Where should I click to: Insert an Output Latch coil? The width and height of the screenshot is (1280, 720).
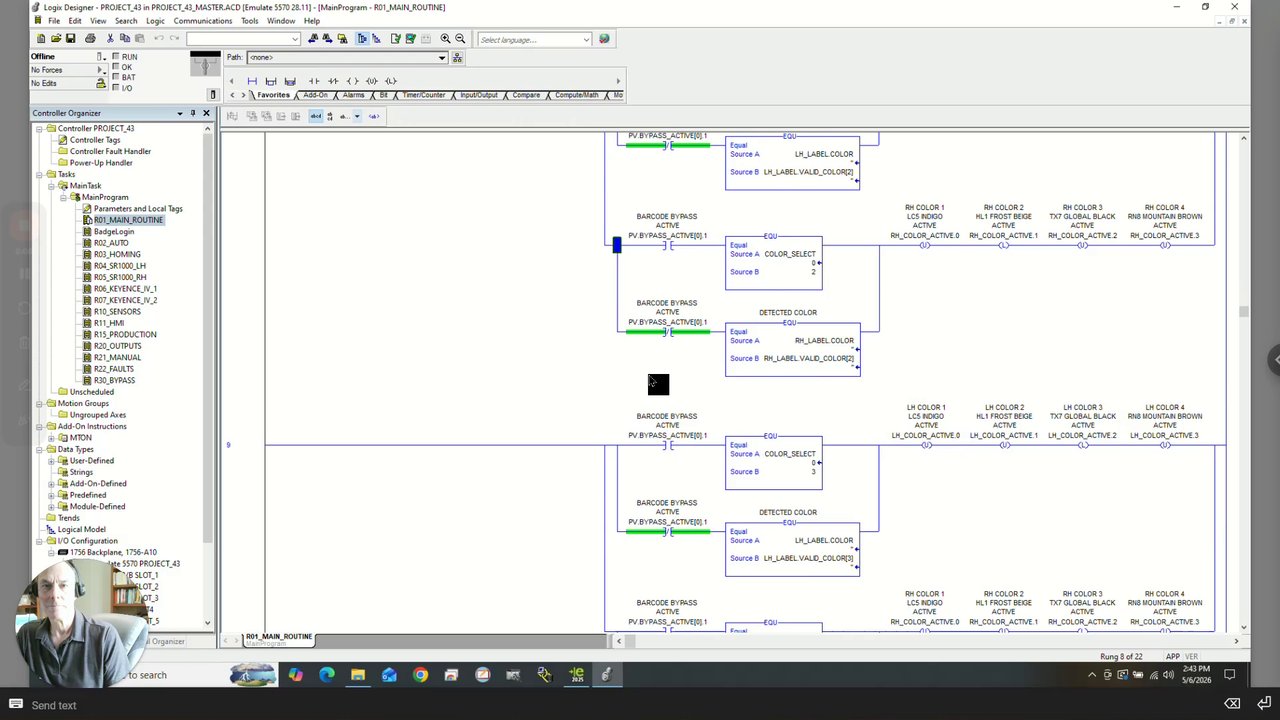pos(391,81)
